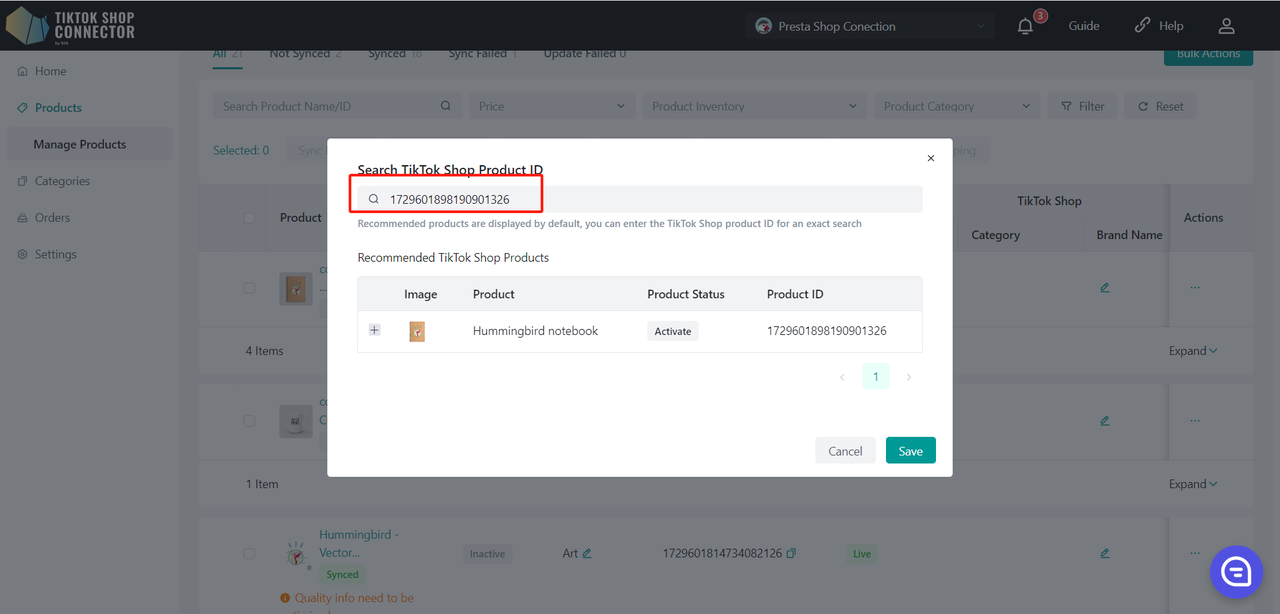This screenshot has height=614, width=1280.
Task: Open Orders in sidebar
Action: tap(52, 217)
